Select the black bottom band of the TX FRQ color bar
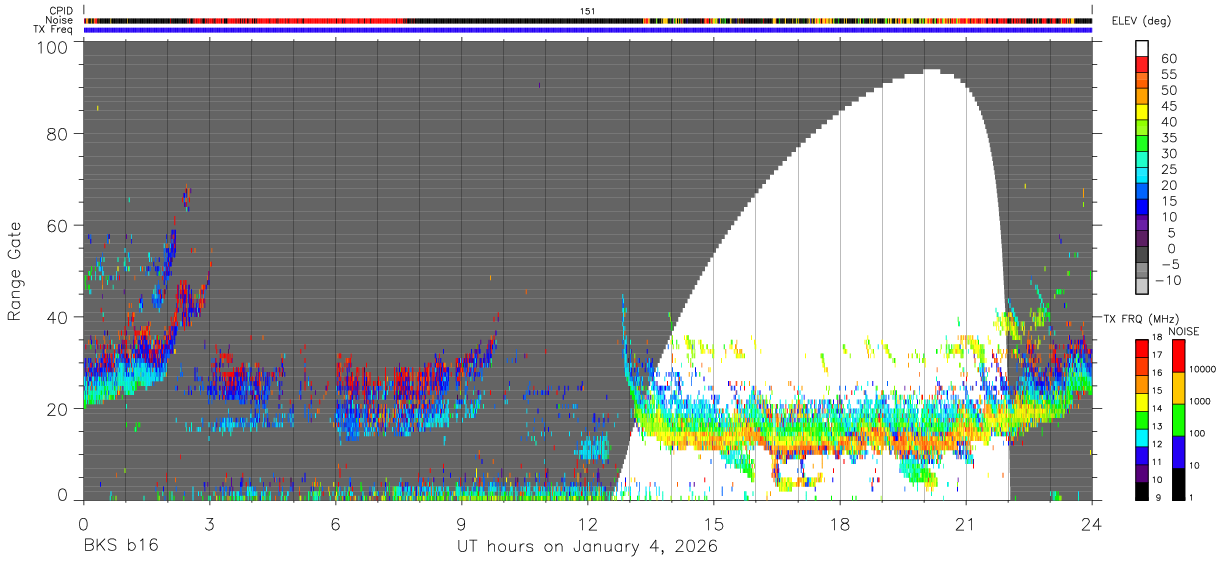1228x567 pixels. (x=1142, y=491)
